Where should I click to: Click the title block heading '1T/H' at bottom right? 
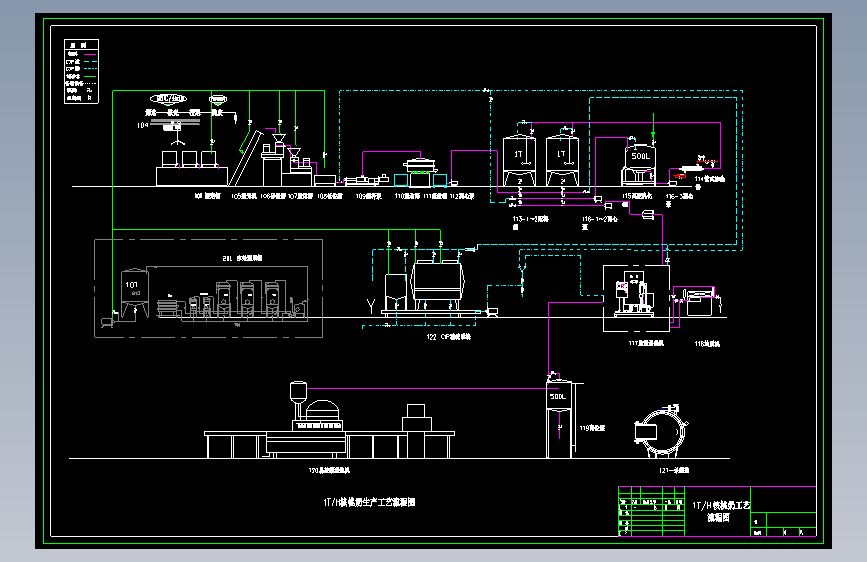721,505
